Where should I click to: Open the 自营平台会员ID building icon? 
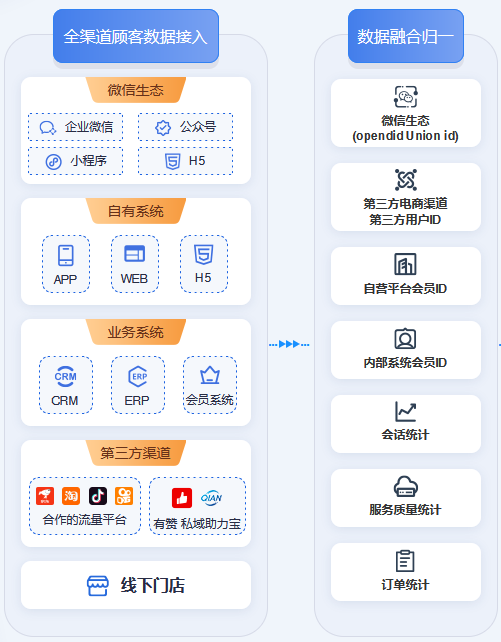click(405, 264)
